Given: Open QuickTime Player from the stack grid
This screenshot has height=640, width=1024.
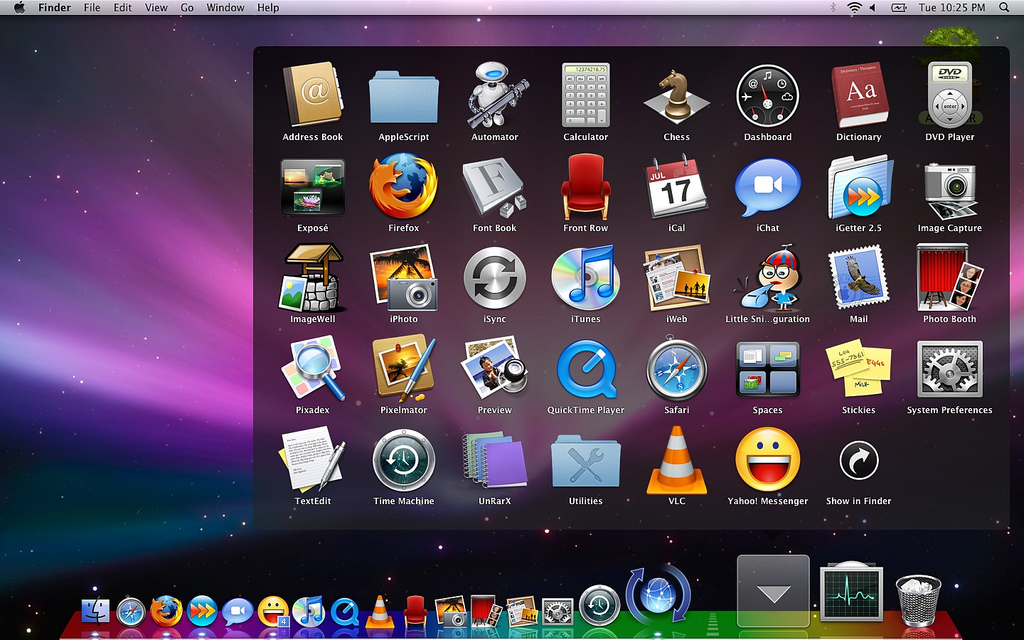Looking at the screenshot, I should [586, 368].
